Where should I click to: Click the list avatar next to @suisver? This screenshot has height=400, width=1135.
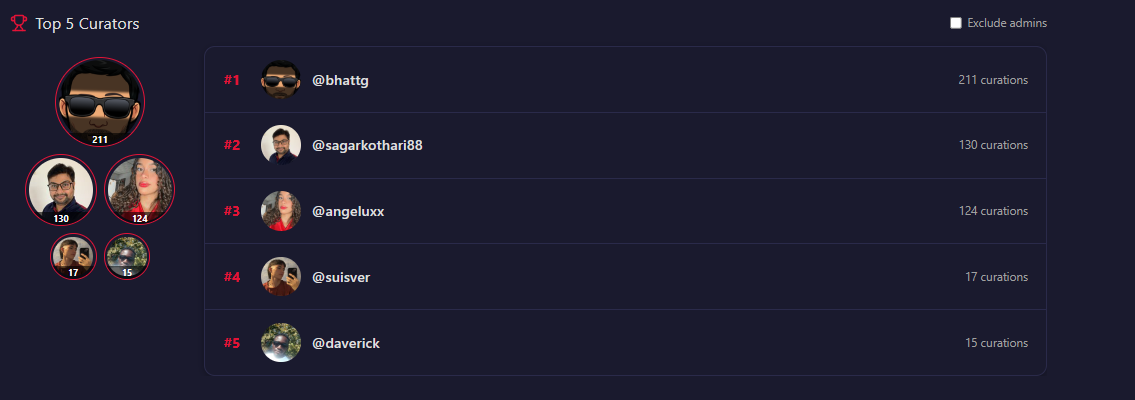point(281,277)
